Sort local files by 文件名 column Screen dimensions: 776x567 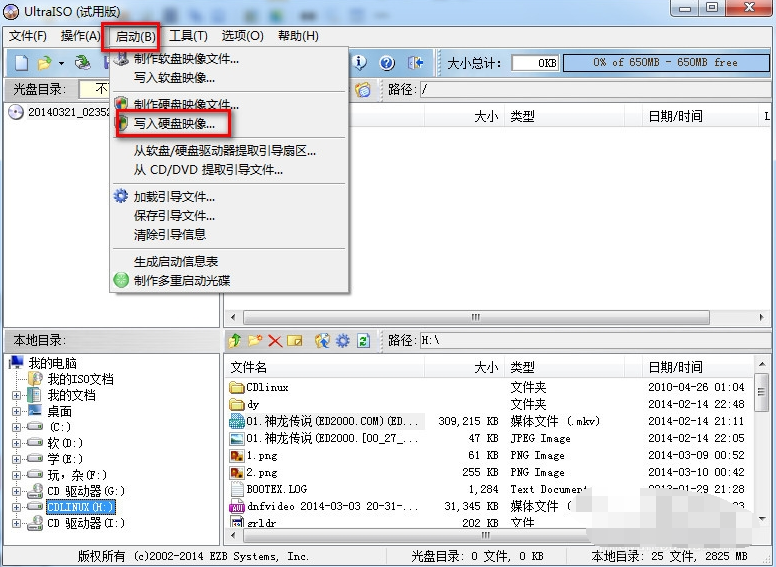tap(325, 367)
